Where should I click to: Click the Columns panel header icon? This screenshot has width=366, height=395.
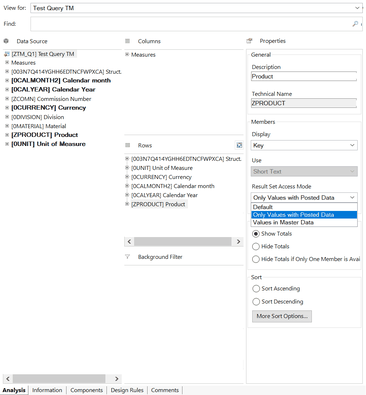127,41
